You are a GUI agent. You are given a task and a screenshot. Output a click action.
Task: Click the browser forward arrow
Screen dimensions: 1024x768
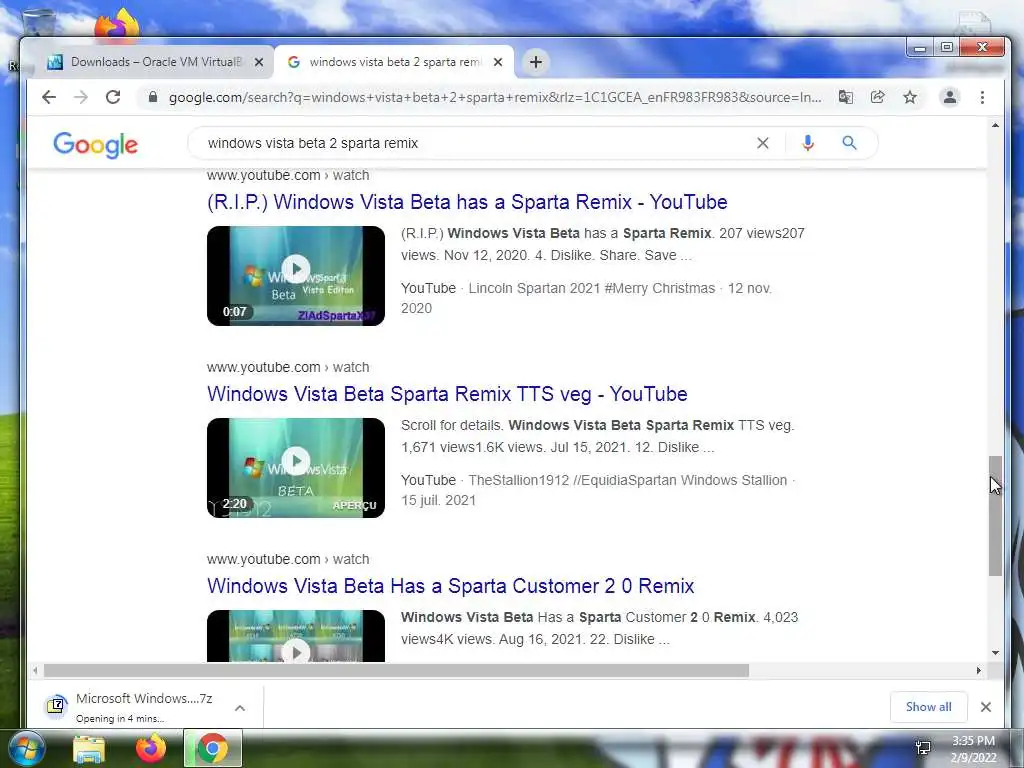click(81, 97)
